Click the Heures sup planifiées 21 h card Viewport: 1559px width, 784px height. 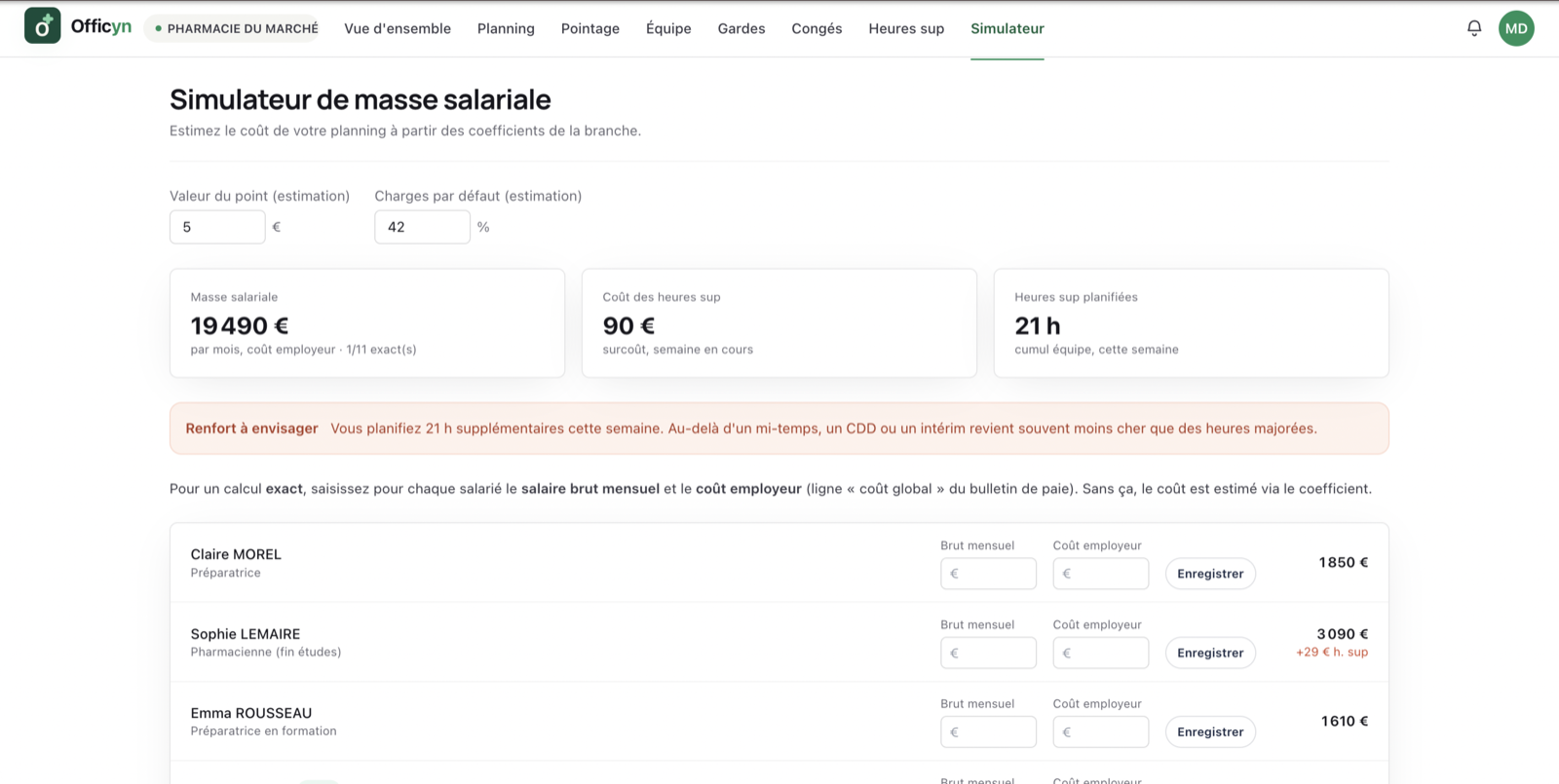[1191, 322]
